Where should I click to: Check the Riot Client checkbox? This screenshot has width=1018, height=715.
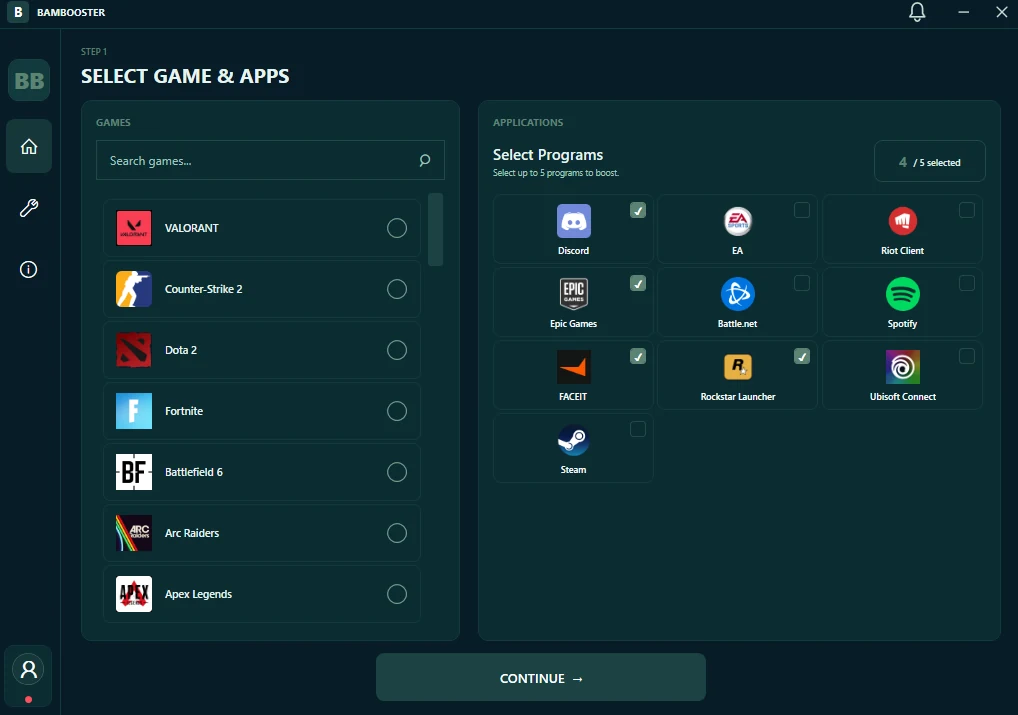click(x=967, y=210)
